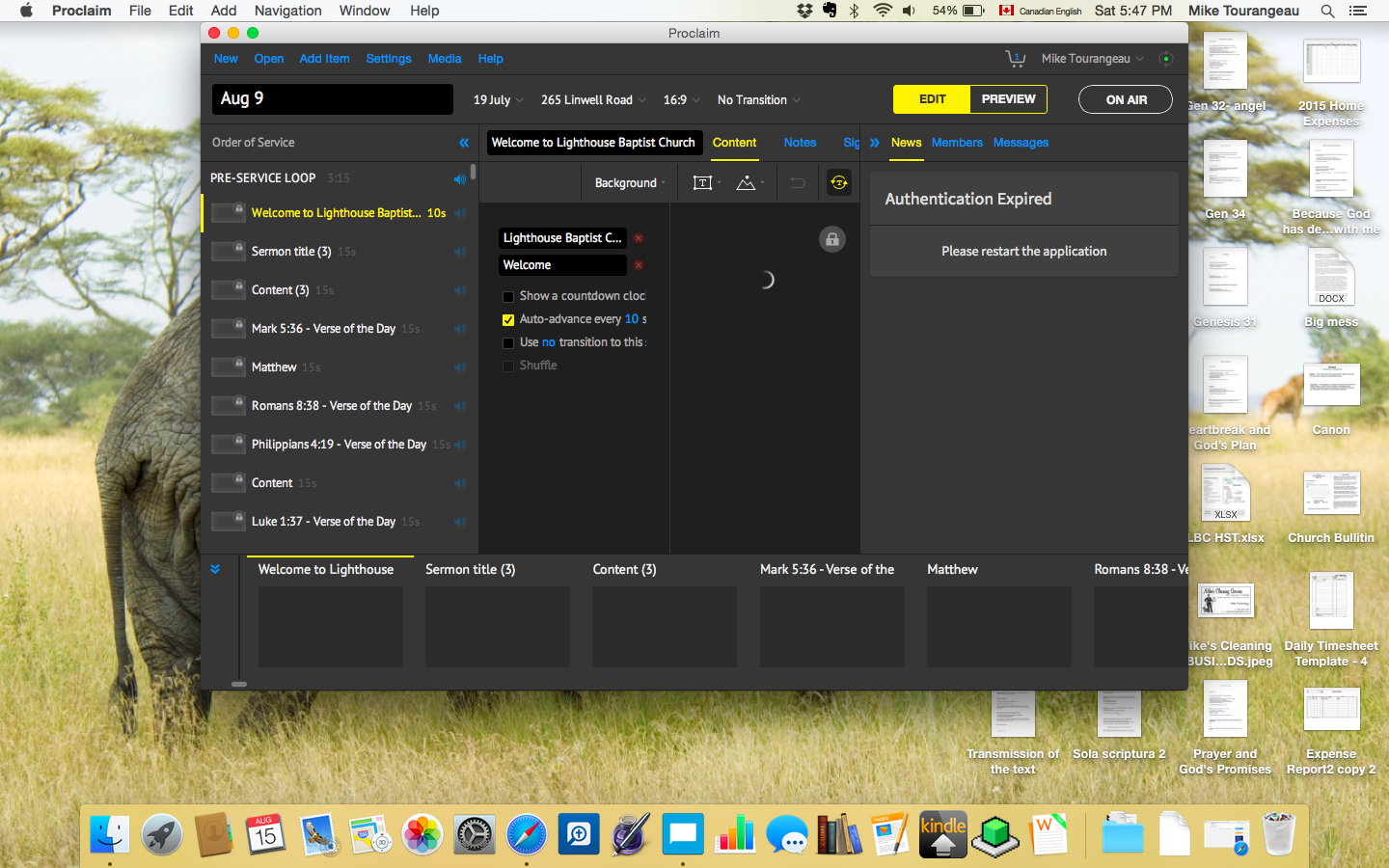Toggle the Shuffle checkbox
This screenshot has width=1389, height=868.
(508, 366)
